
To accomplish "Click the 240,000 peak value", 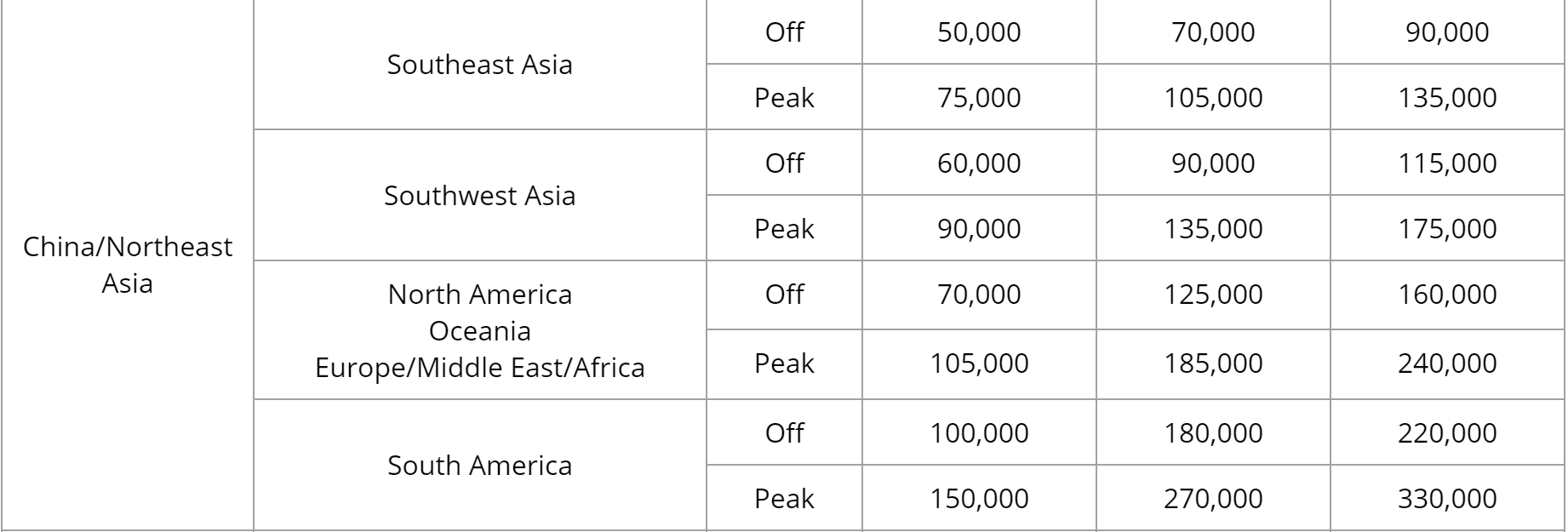I will 1447,363.
